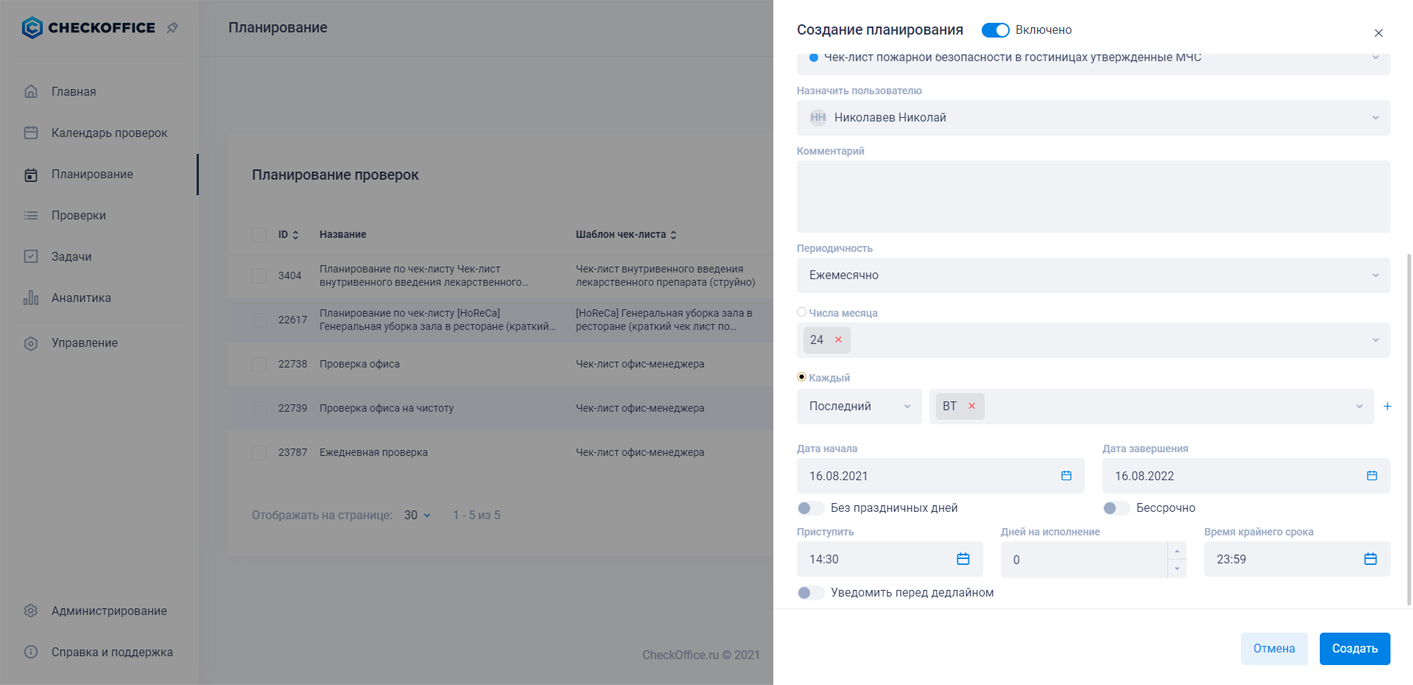Open the calendar picker for Дата начала

(1064, 475)
